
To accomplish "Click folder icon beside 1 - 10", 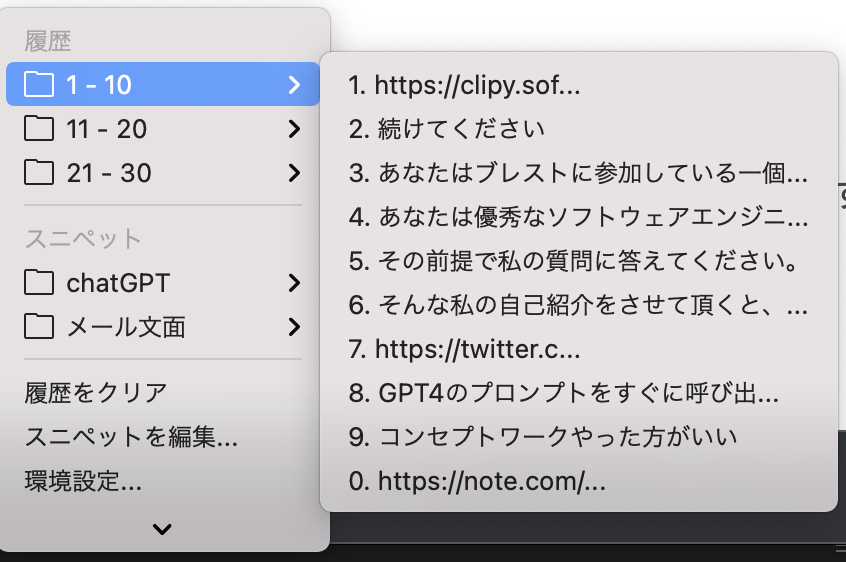I will point(39,85).
